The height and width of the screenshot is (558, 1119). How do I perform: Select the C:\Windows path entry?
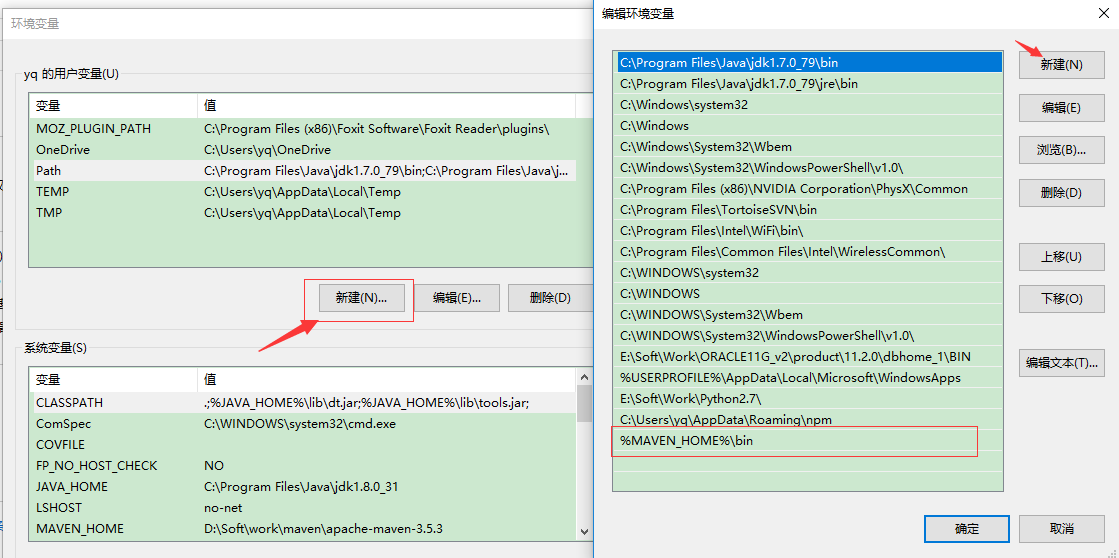point(809,126)
